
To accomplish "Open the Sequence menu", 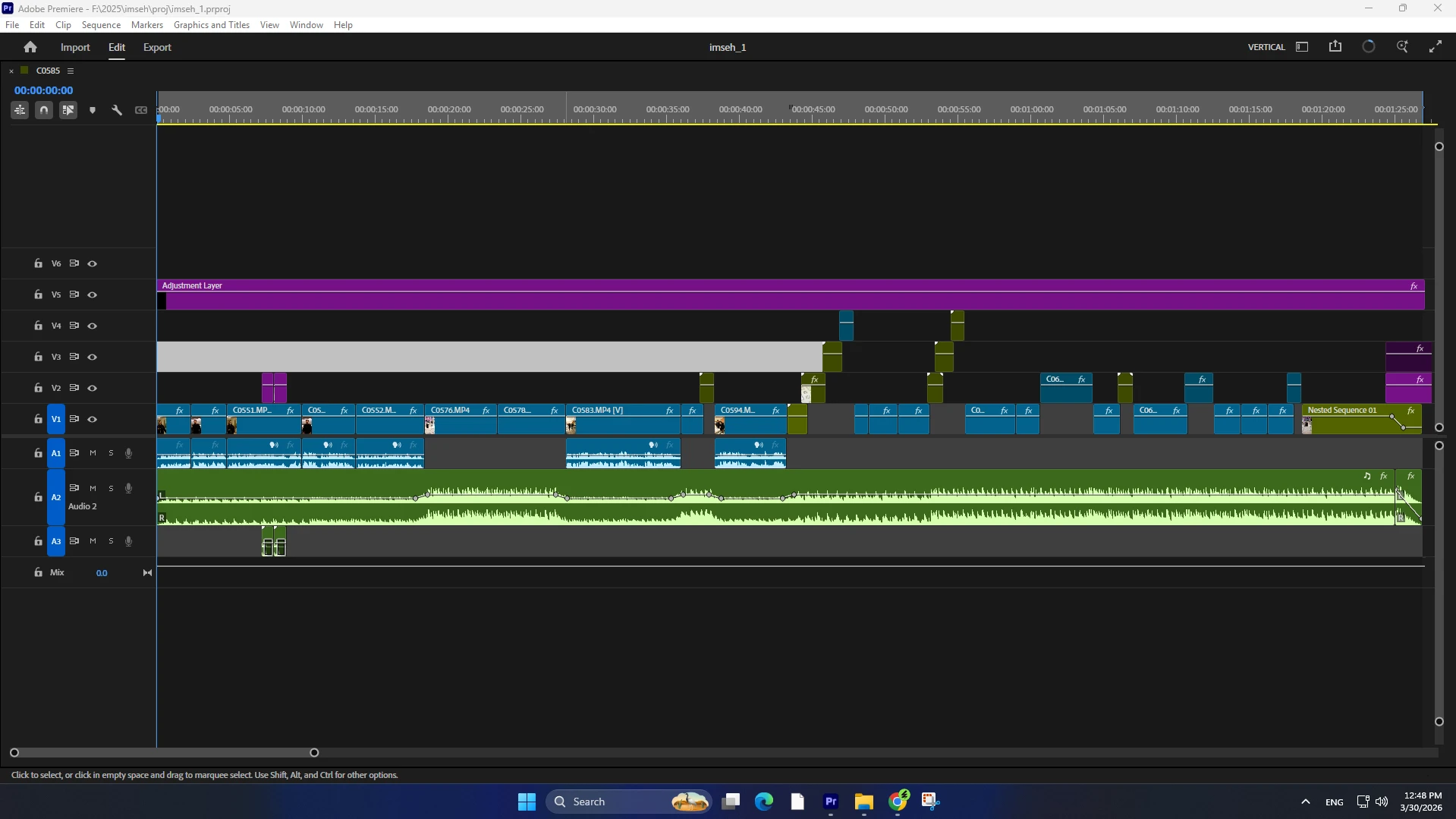I will pos(101,25).
